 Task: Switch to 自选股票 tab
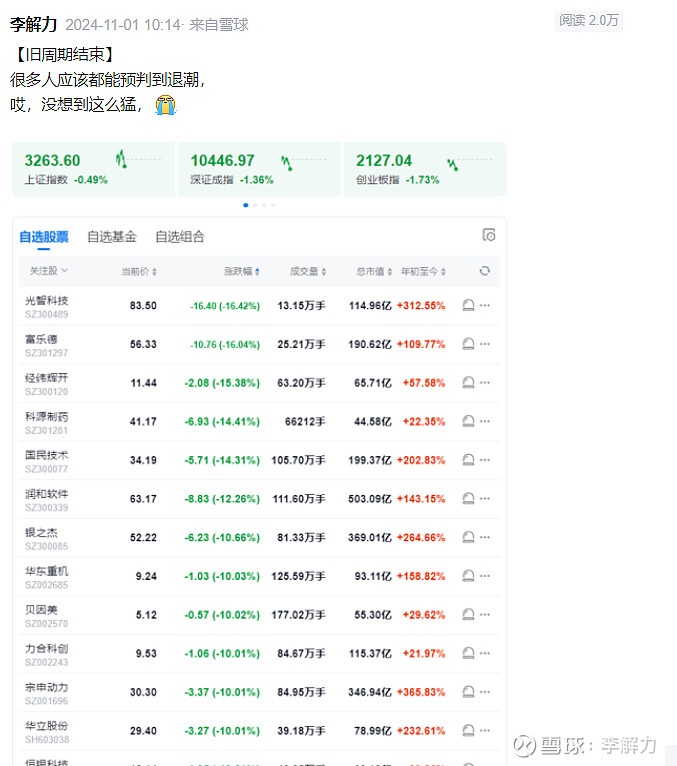(44, 237)
